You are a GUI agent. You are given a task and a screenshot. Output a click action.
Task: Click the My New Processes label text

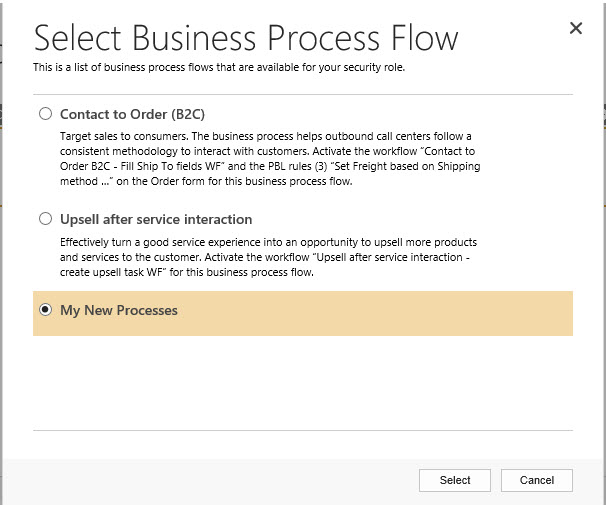pos(119,311)
